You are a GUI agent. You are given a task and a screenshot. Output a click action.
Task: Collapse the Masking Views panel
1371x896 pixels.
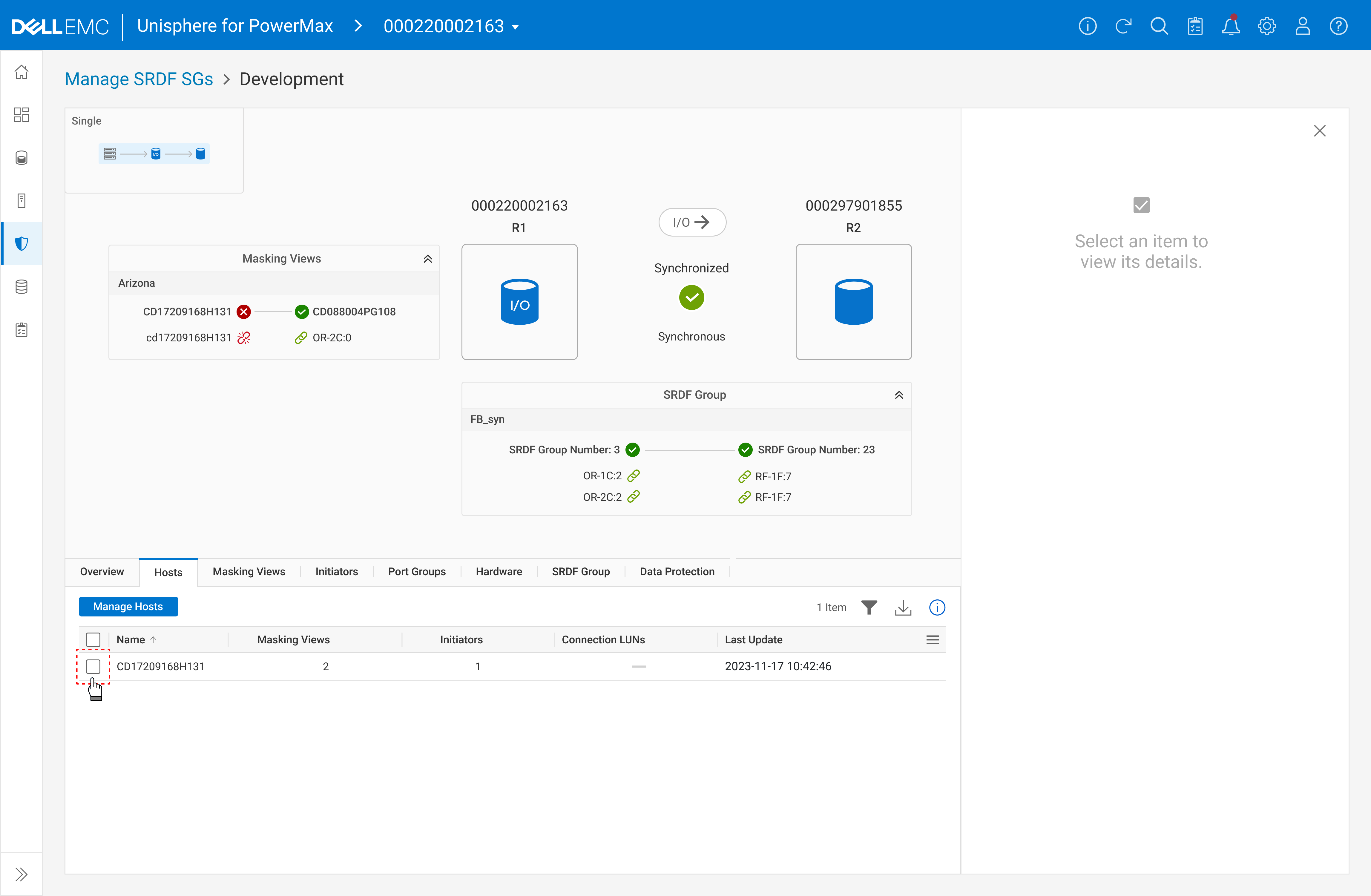click(427, 259)
